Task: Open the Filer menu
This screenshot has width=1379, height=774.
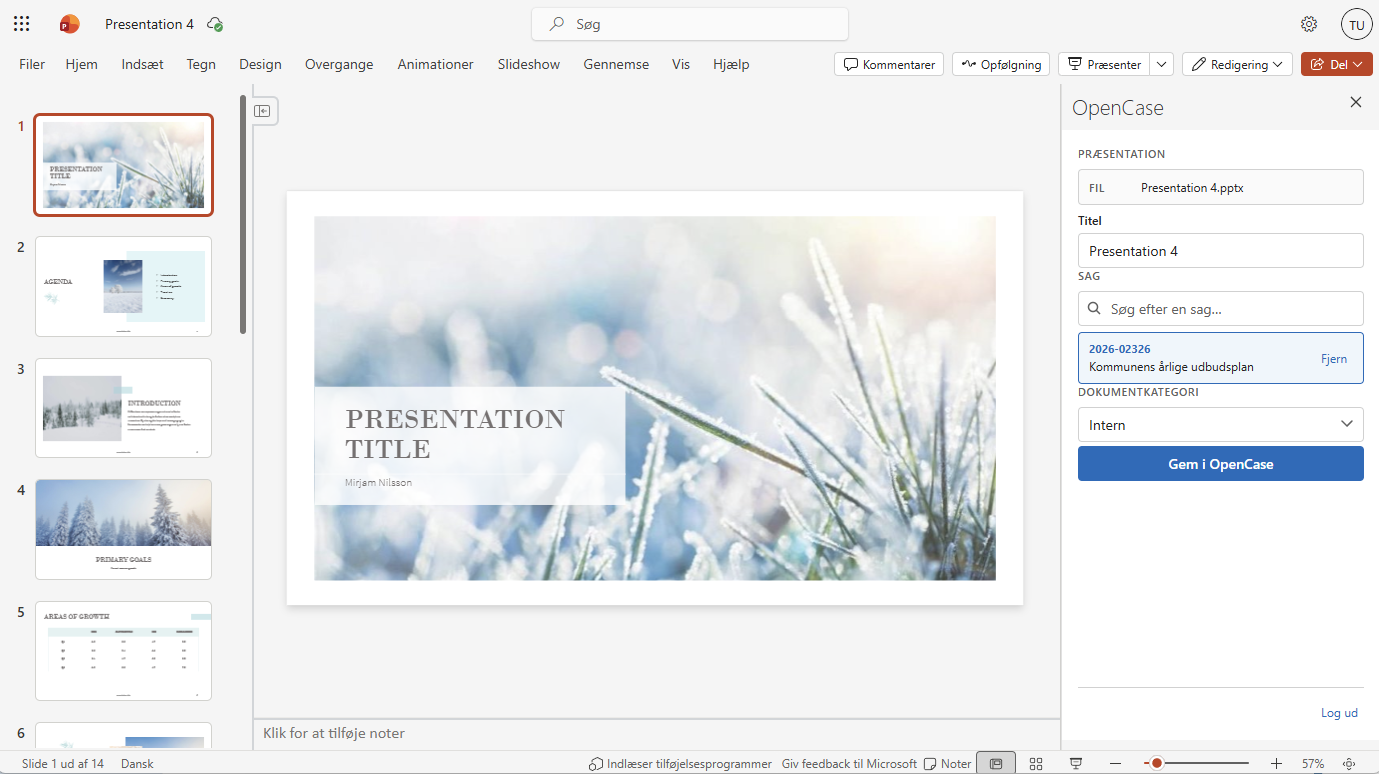Action: pyautogui.click(x=32, y=64)
